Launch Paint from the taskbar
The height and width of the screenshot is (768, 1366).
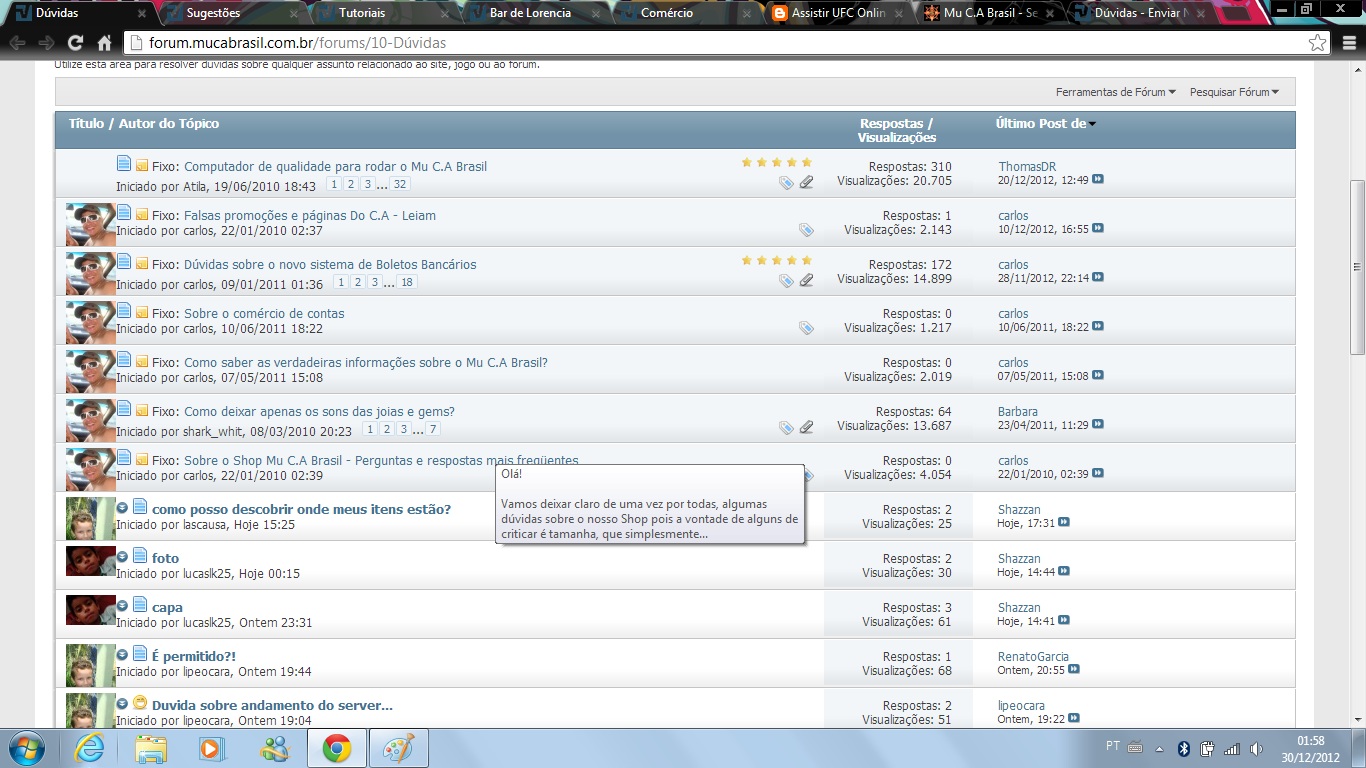point(398,748)
